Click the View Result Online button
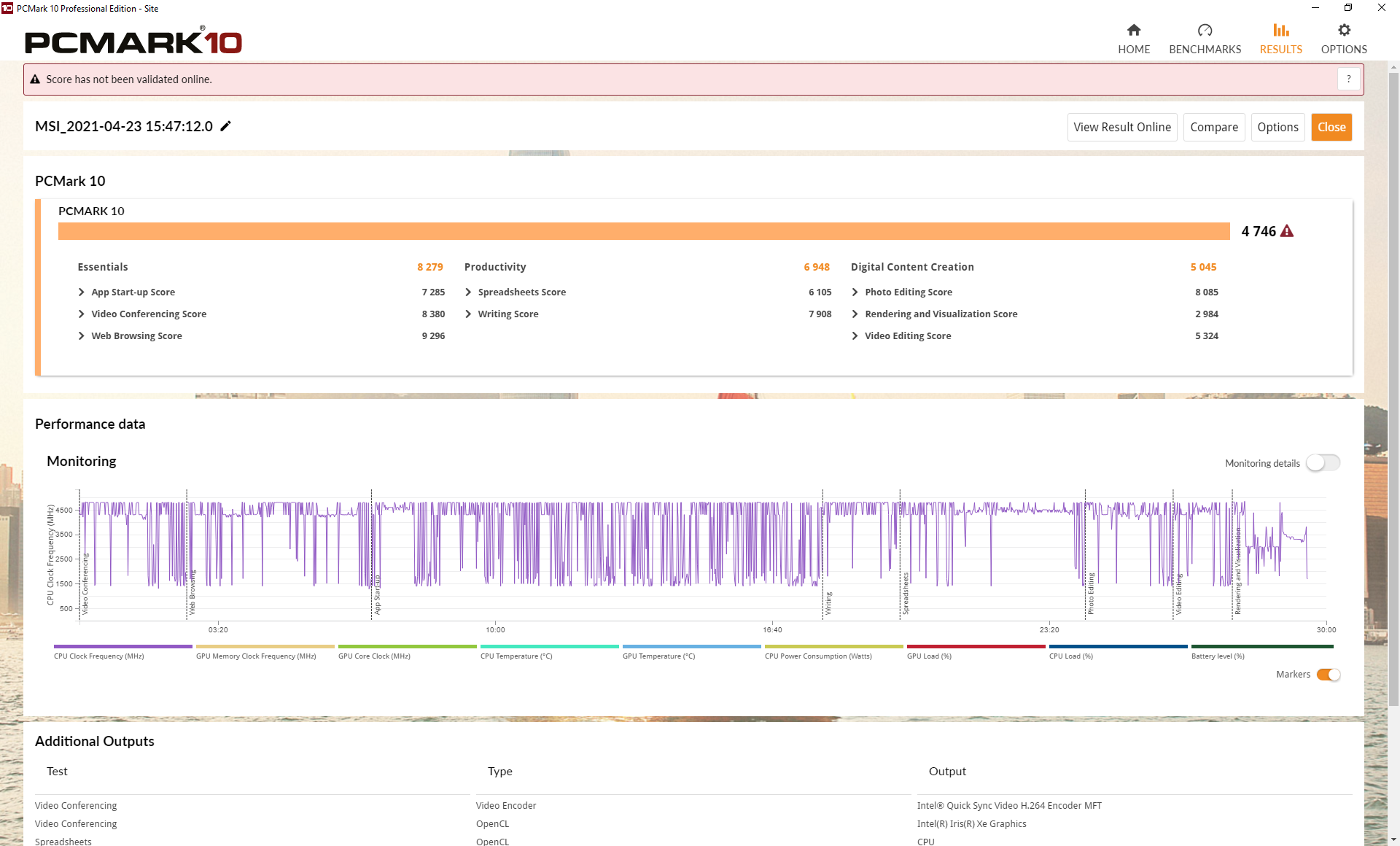This screenshot has width=1400, height=846. click(1121, 127)
